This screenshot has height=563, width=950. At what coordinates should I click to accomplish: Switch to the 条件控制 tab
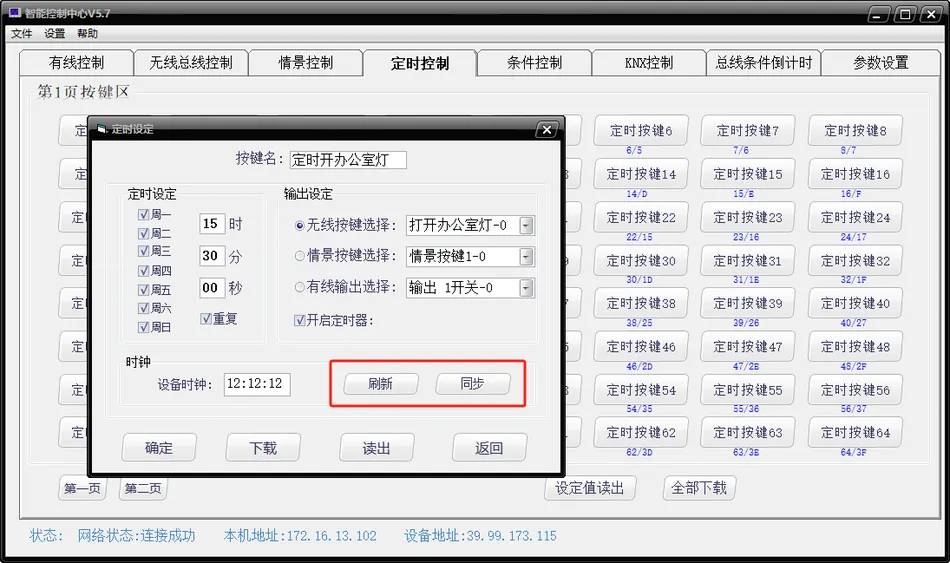(x=534, y=62)
